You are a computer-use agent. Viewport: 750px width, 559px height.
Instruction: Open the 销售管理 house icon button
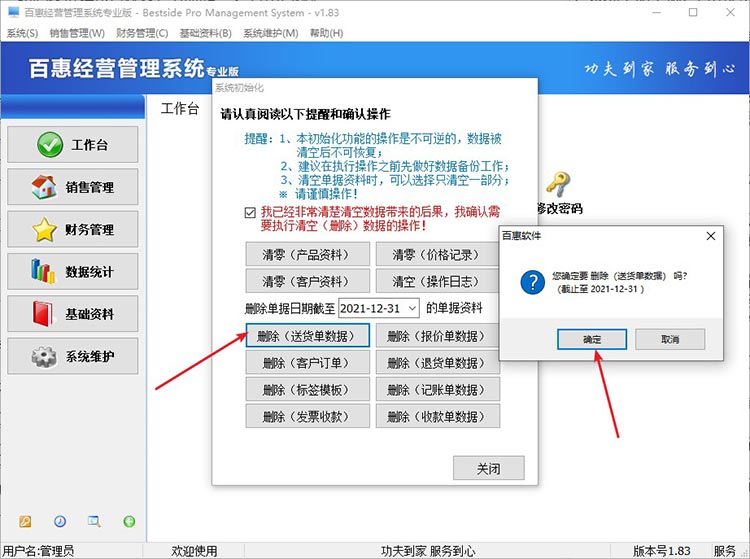point(73,186)
